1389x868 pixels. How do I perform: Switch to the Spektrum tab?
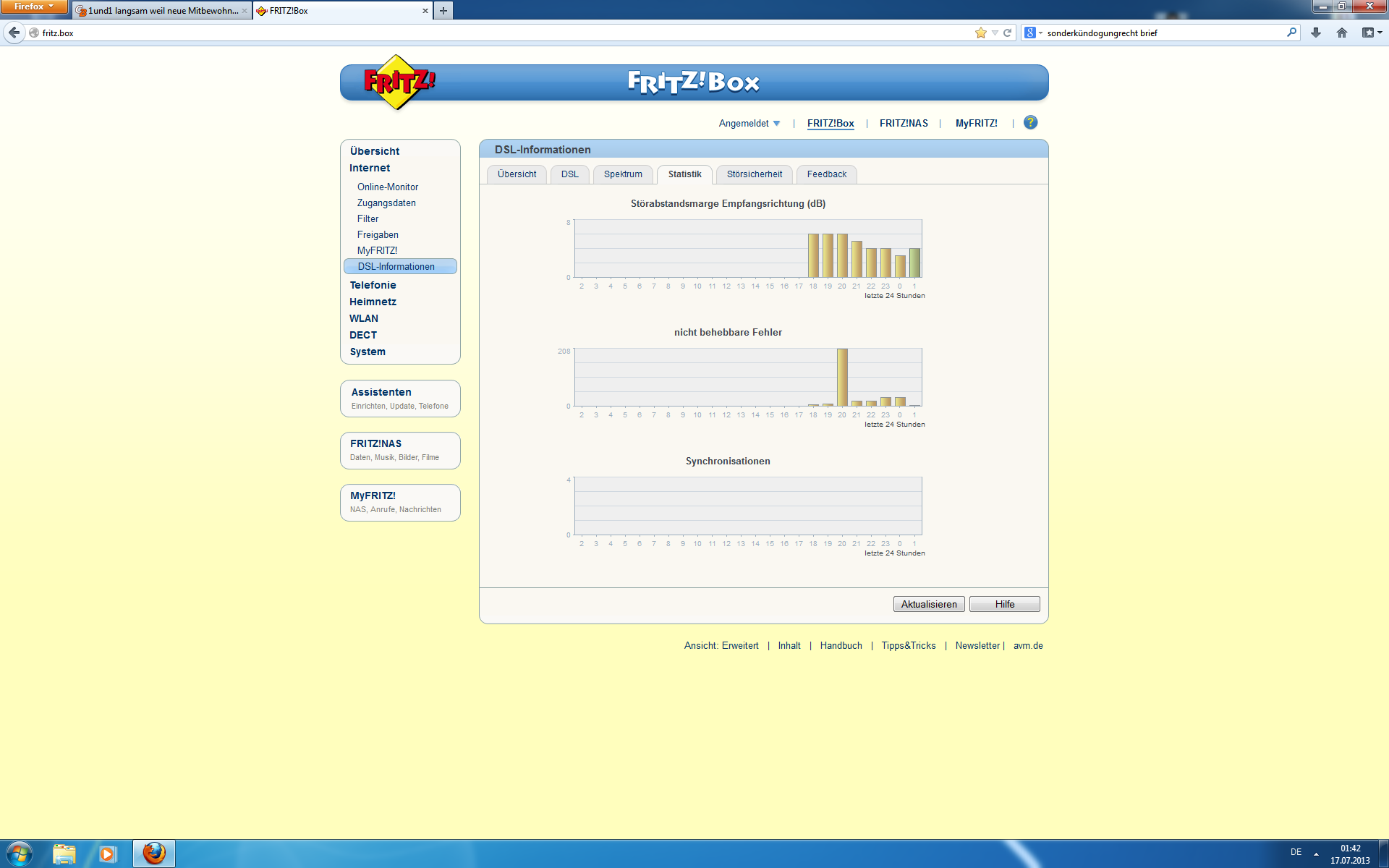623,174
